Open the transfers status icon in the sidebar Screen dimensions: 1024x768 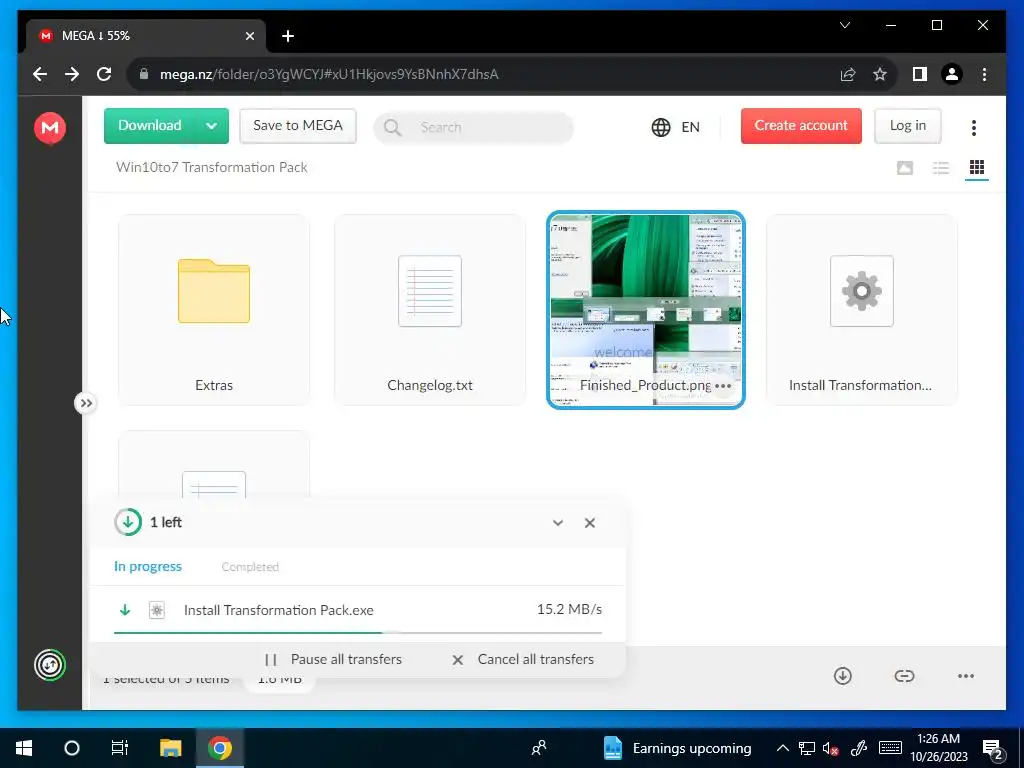50,665
